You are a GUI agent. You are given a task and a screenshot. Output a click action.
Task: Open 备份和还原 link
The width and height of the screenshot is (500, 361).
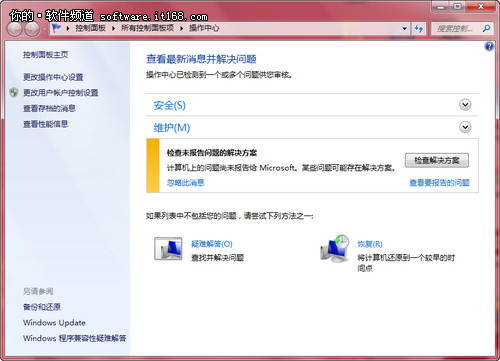click(x=42, y=307)
